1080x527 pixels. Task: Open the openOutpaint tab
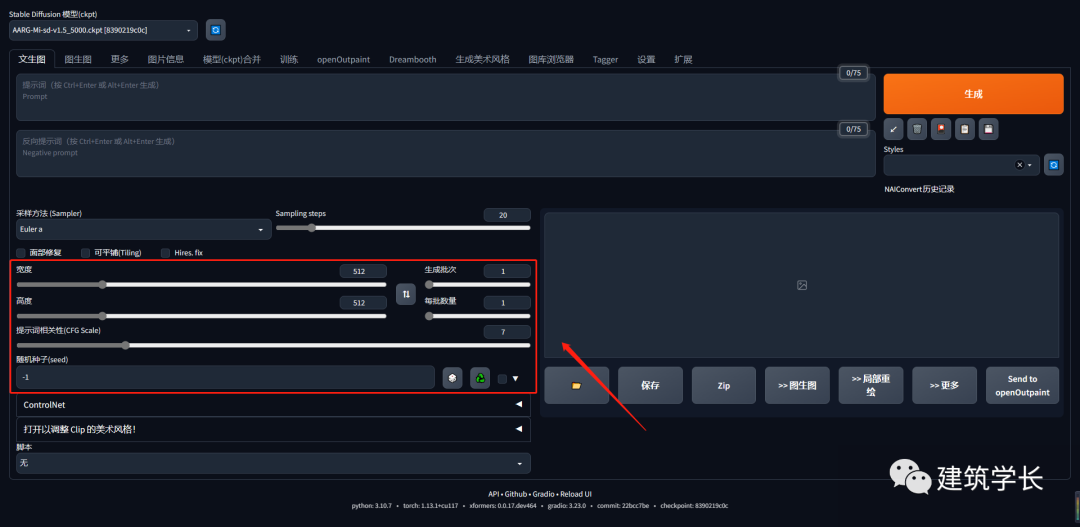point(344,59)
